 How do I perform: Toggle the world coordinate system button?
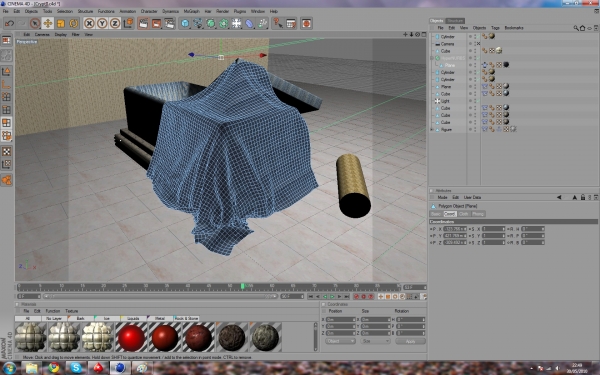(x=128, y=24)
